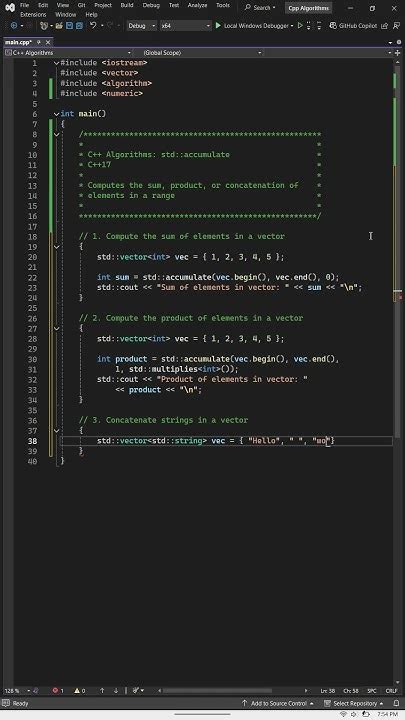Collapse the main function at line 6
Viewport: 405px width, 720px height.
(56, 114)
